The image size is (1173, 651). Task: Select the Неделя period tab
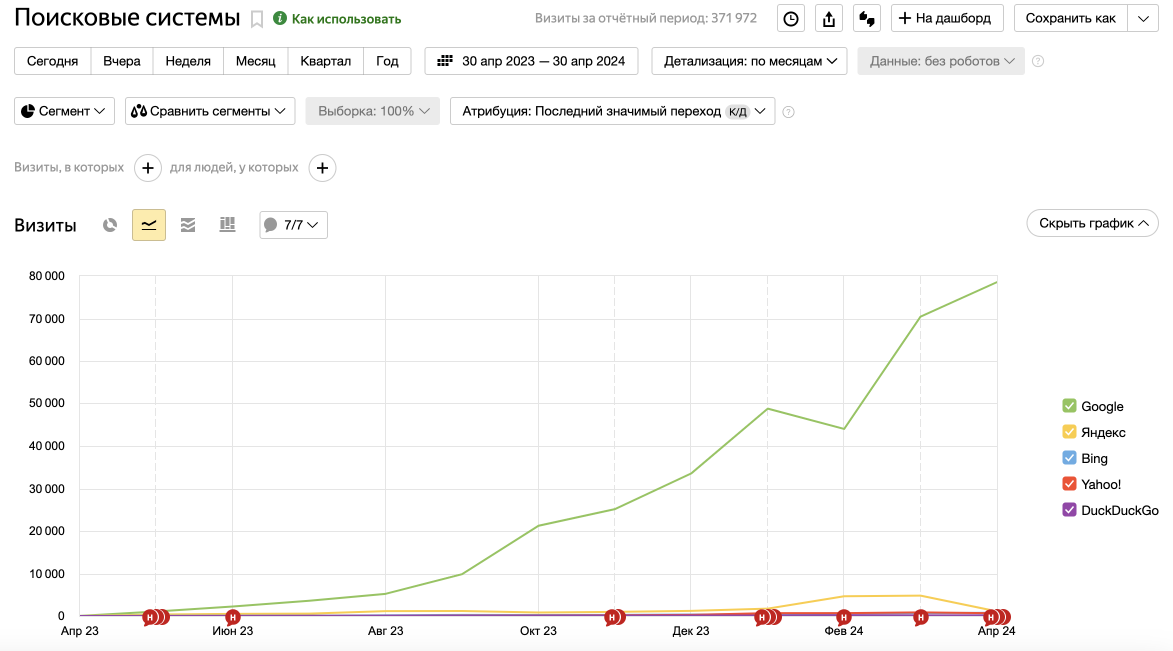(x=188, y=61)
